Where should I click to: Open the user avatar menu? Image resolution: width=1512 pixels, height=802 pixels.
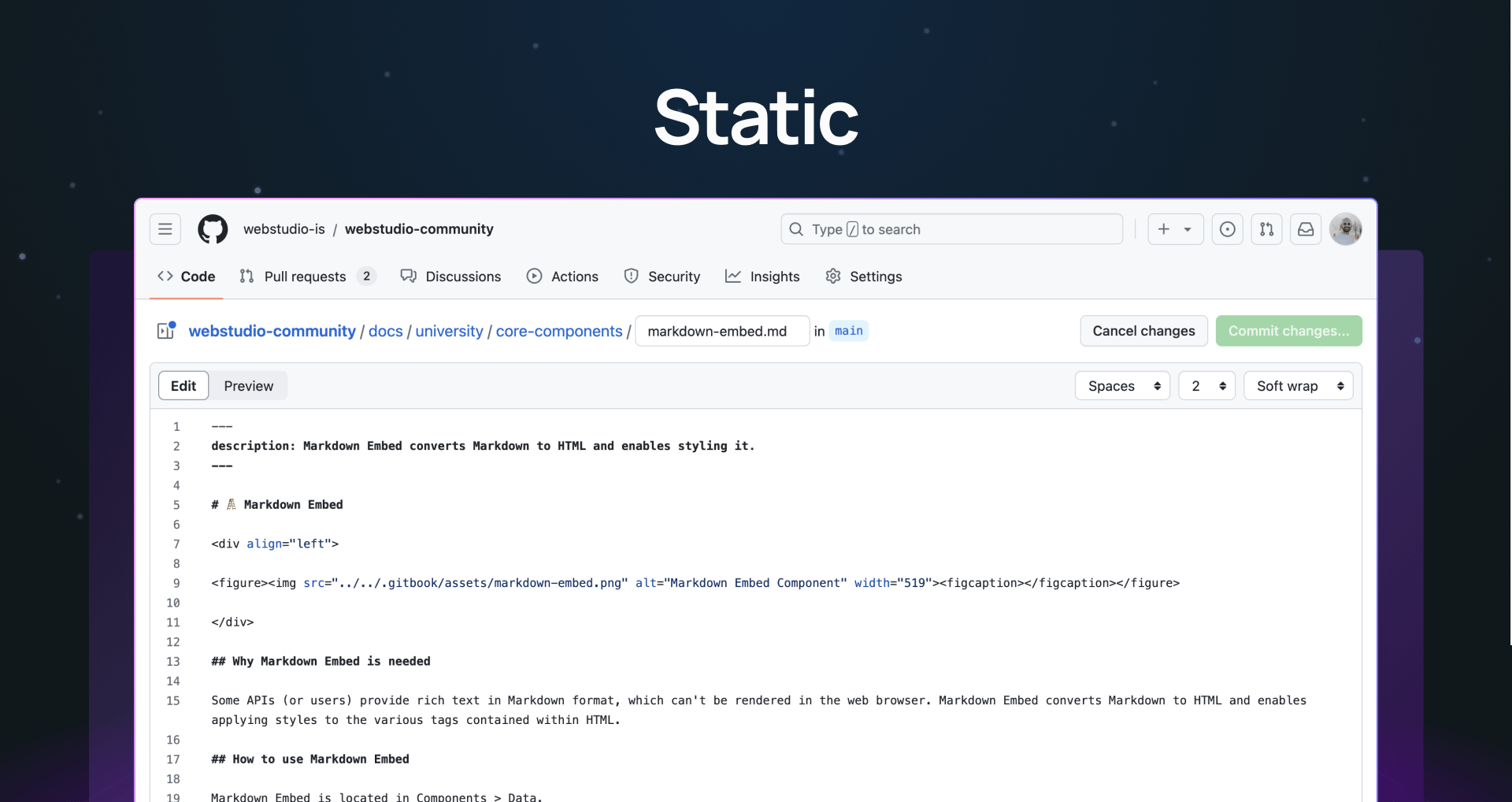(x=1346, y=229)
